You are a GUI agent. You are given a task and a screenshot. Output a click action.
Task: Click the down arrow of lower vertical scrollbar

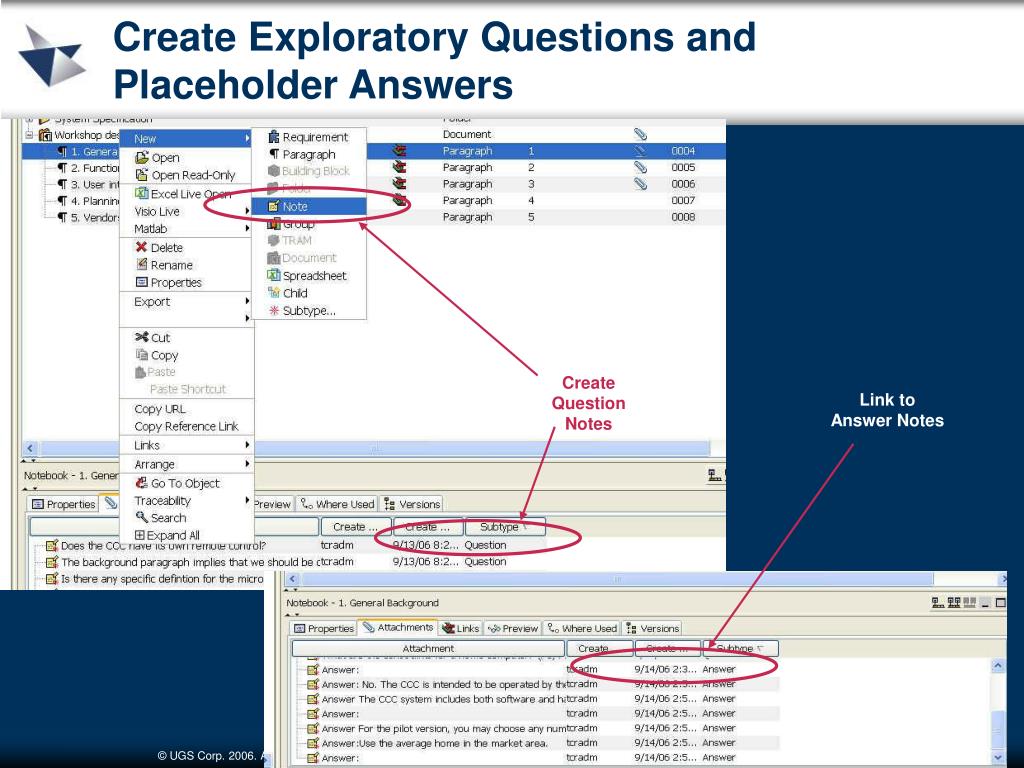pos(998,758)
